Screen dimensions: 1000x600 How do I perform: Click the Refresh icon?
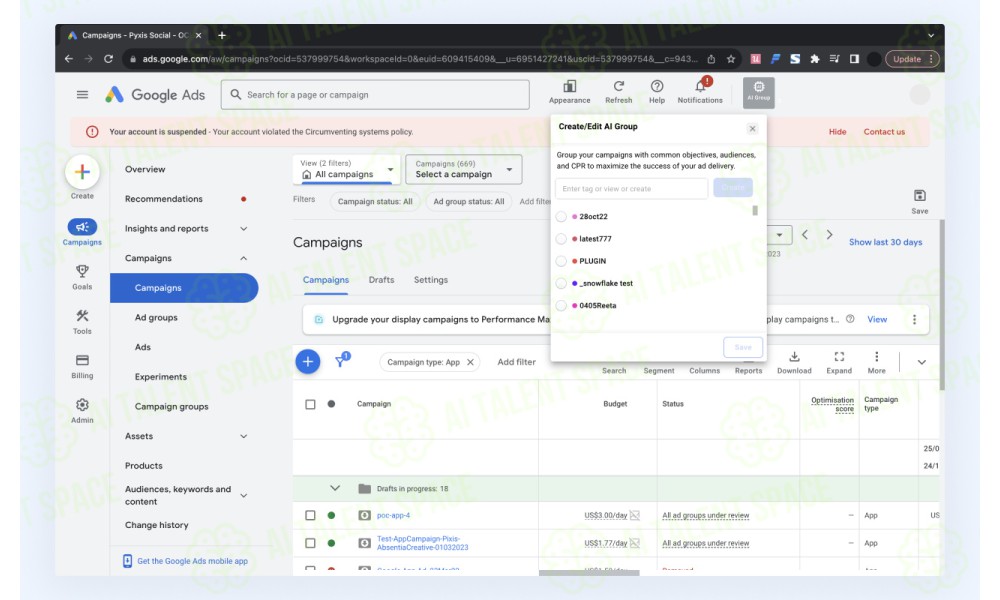[x=619, y=87]
